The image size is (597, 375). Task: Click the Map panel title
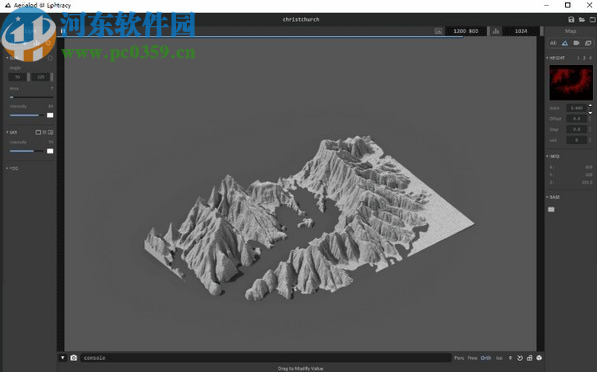[x=570, y=31]
